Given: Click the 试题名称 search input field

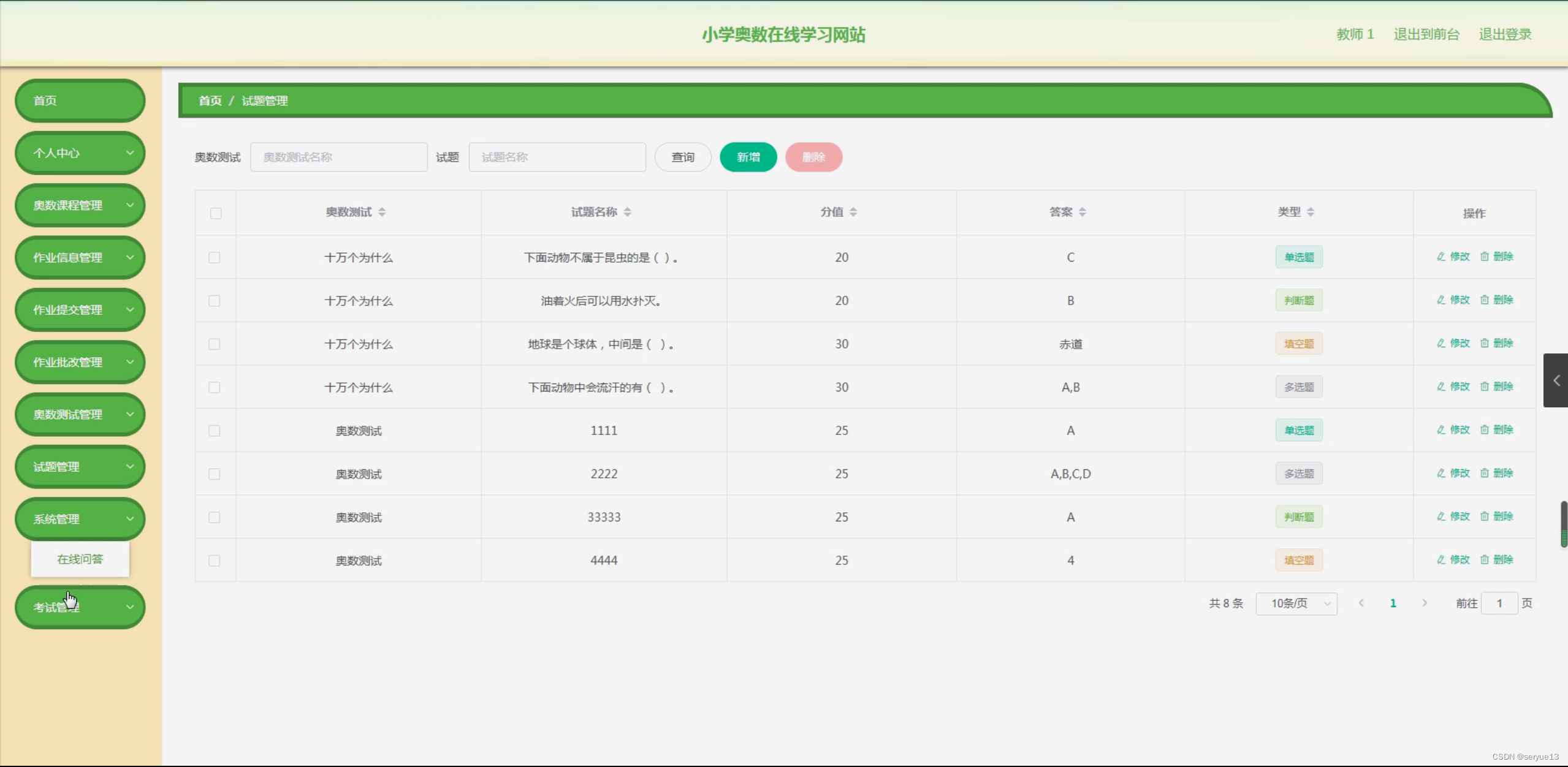Looking at the screenshot, I should pyautogui.click(x=557, y=157).
